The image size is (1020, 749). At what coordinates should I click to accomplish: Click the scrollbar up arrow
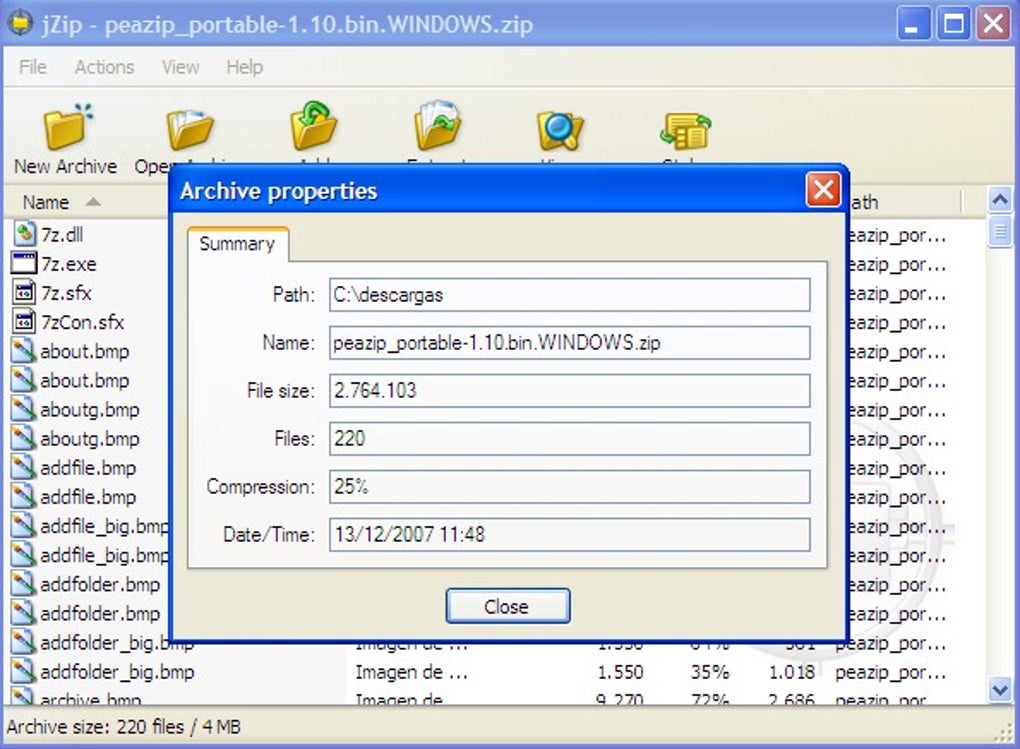click(x=1000, y=199)
